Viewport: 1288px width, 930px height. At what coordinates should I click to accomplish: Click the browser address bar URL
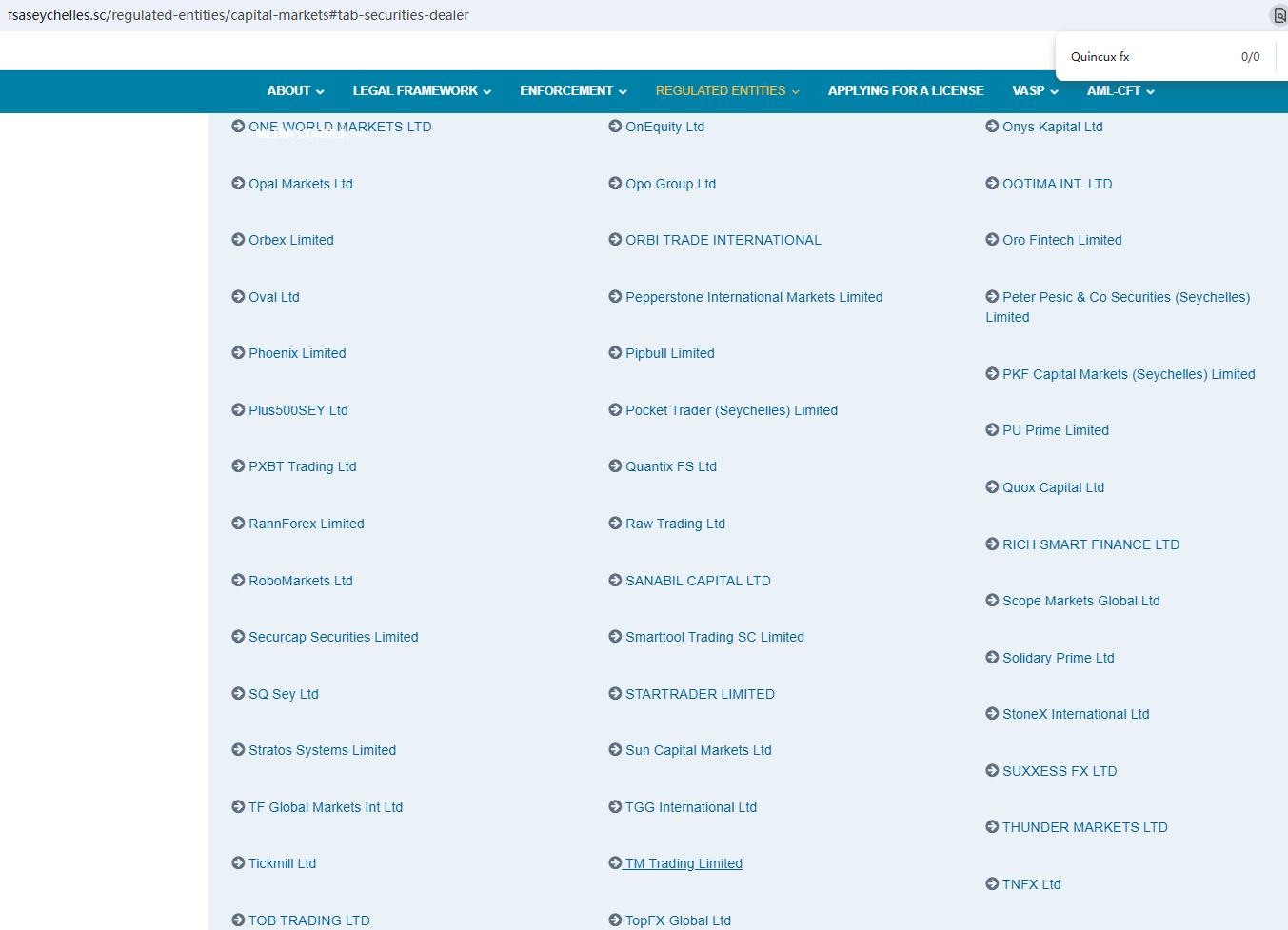click(x=238, y=15)
